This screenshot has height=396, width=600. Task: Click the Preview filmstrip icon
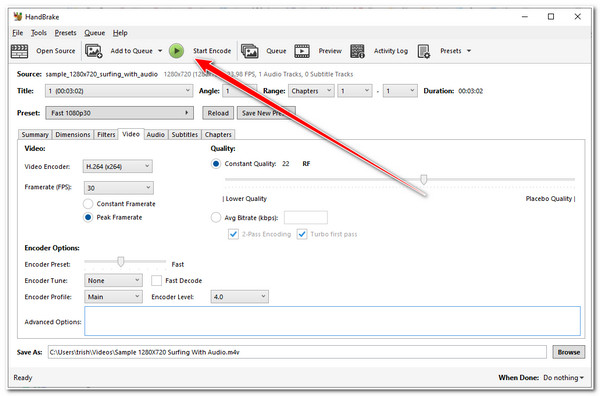pos(302,51)
